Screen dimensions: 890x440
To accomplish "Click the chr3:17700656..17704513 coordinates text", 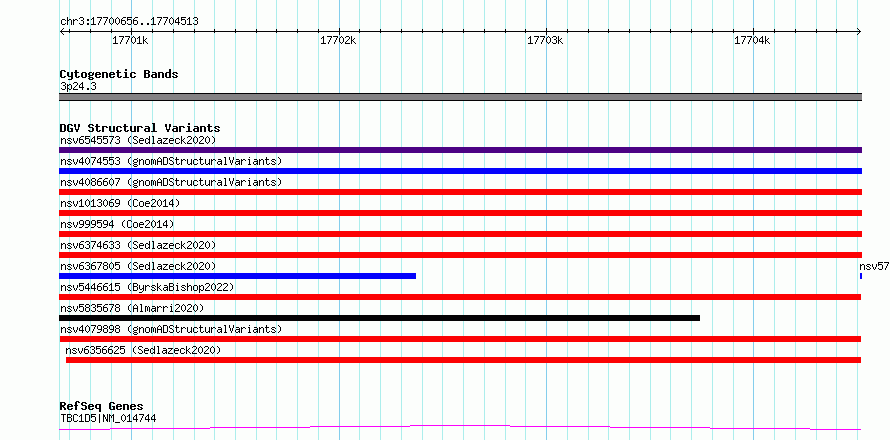I will (129, 22).
